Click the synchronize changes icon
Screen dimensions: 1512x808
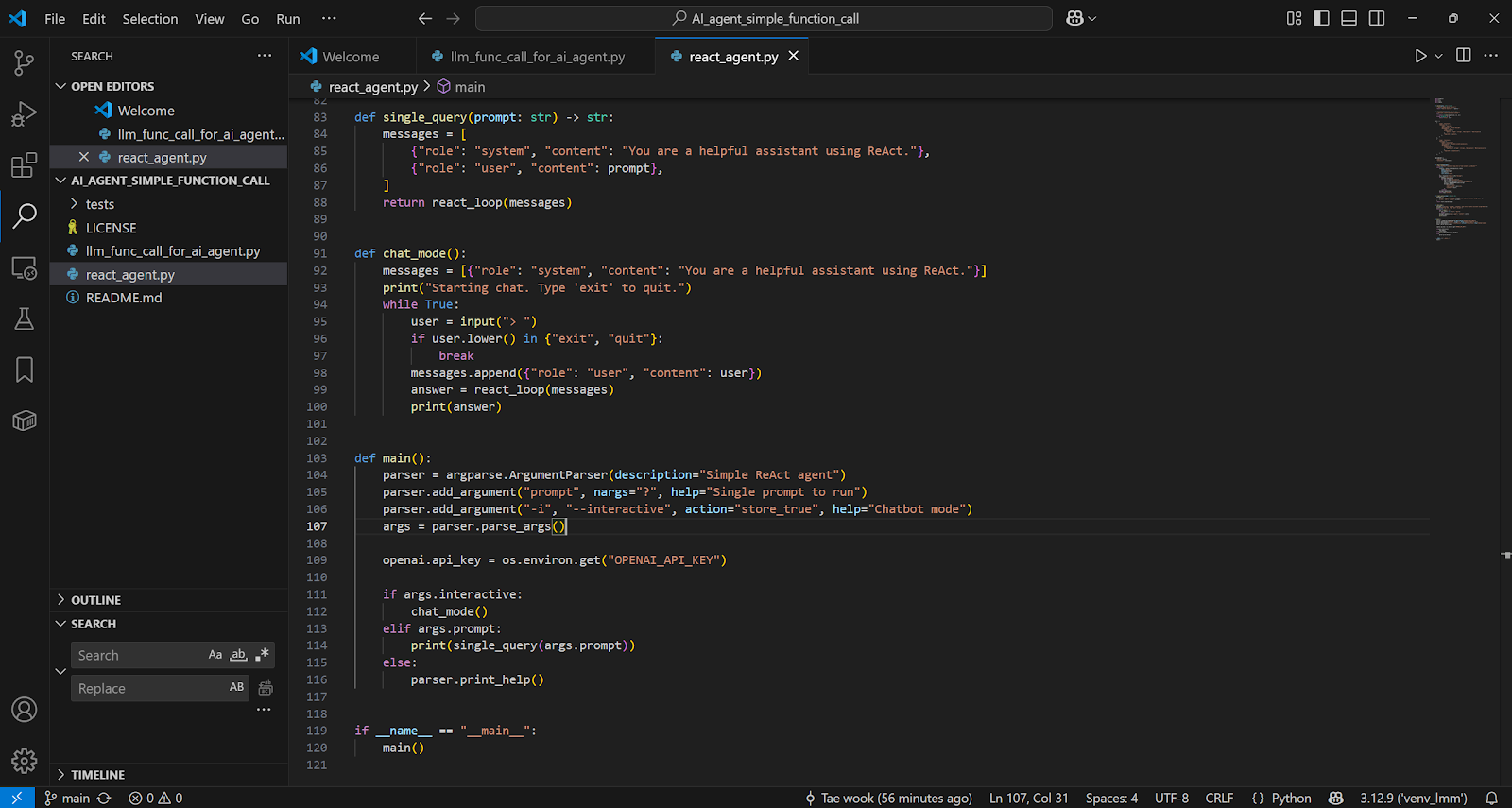(x=104, y=798)
